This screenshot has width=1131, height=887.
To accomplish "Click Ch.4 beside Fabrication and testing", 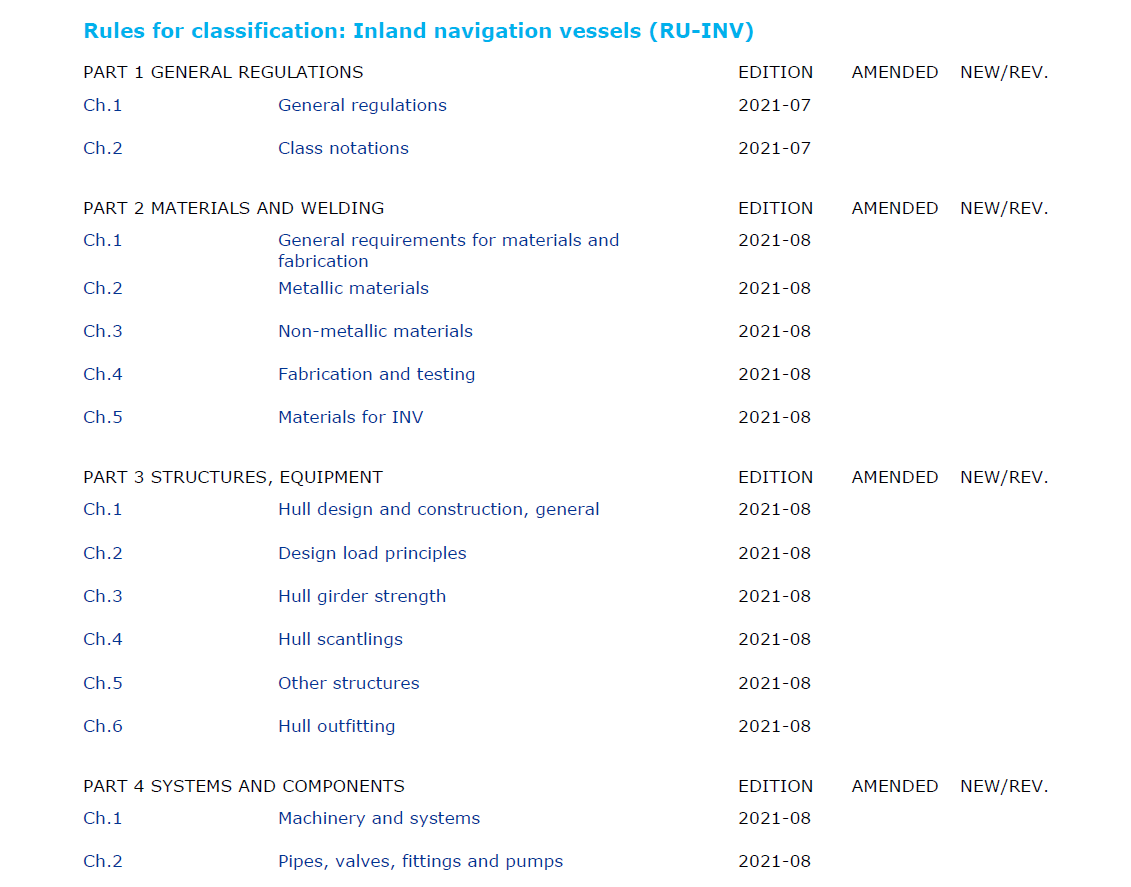I will click(103, 374).
